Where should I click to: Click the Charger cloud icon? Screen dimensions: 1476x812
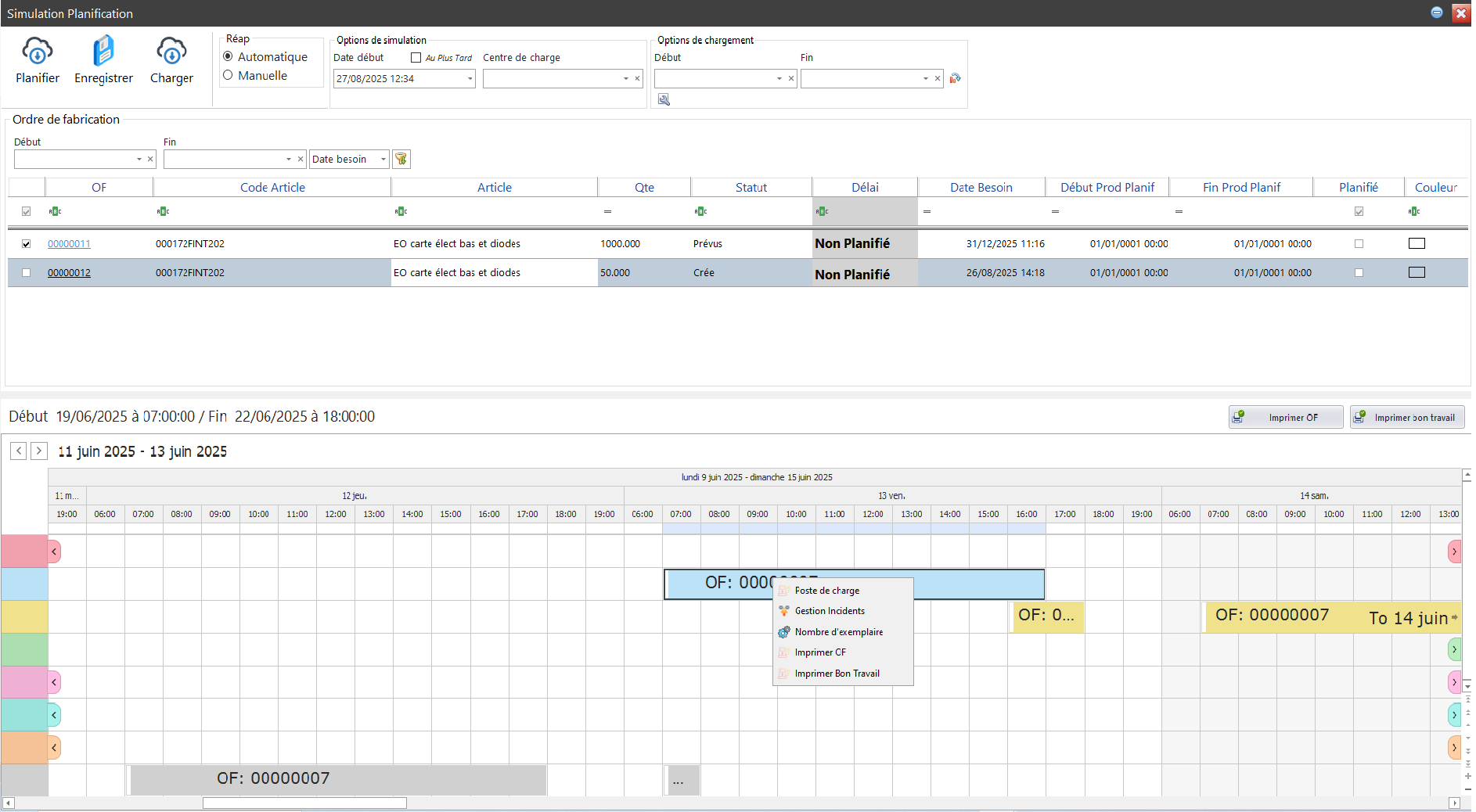(171, 52)
